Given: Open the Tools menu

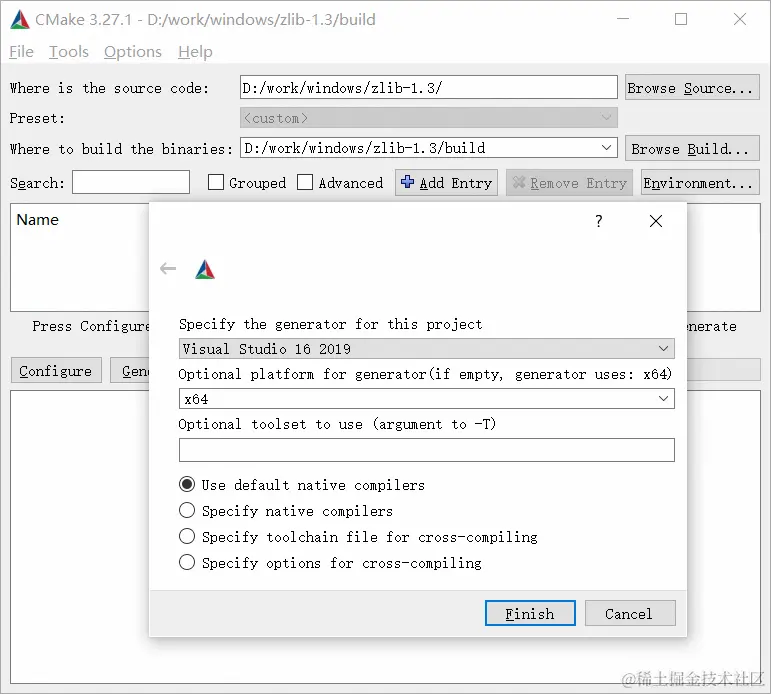Looking at the screenshot, I should tap(69, 52).
